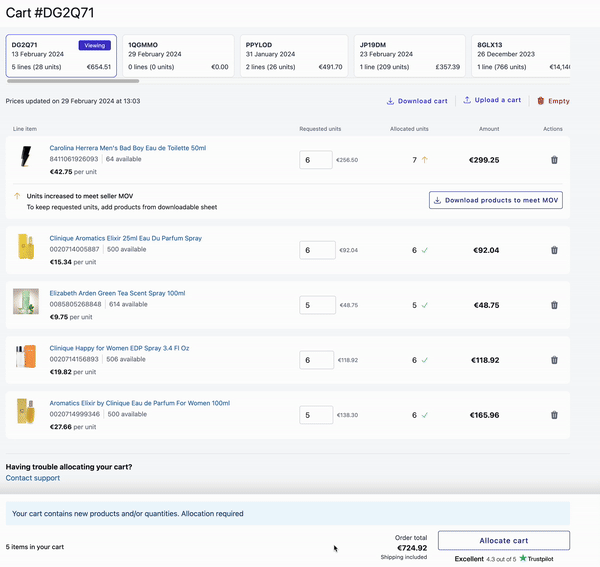
Task: Open the Contact support link
Action: (x=33, y=478)
